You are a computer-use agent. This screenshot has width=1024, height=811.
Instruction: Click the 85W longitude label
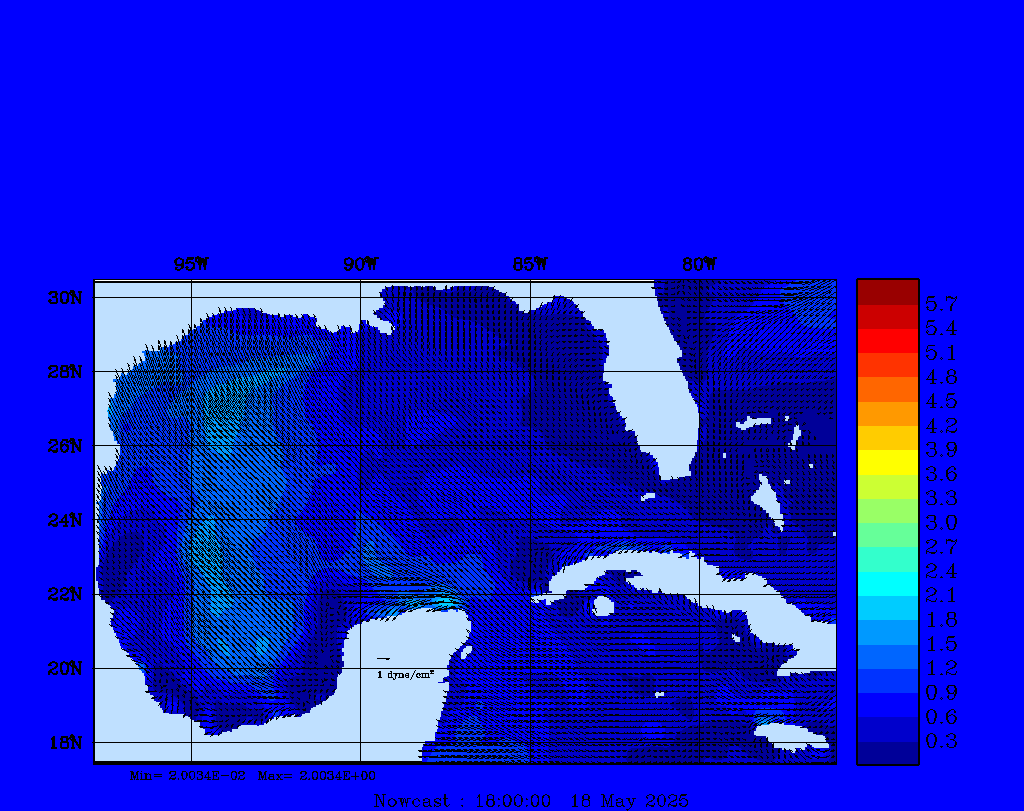coord(530,264)
